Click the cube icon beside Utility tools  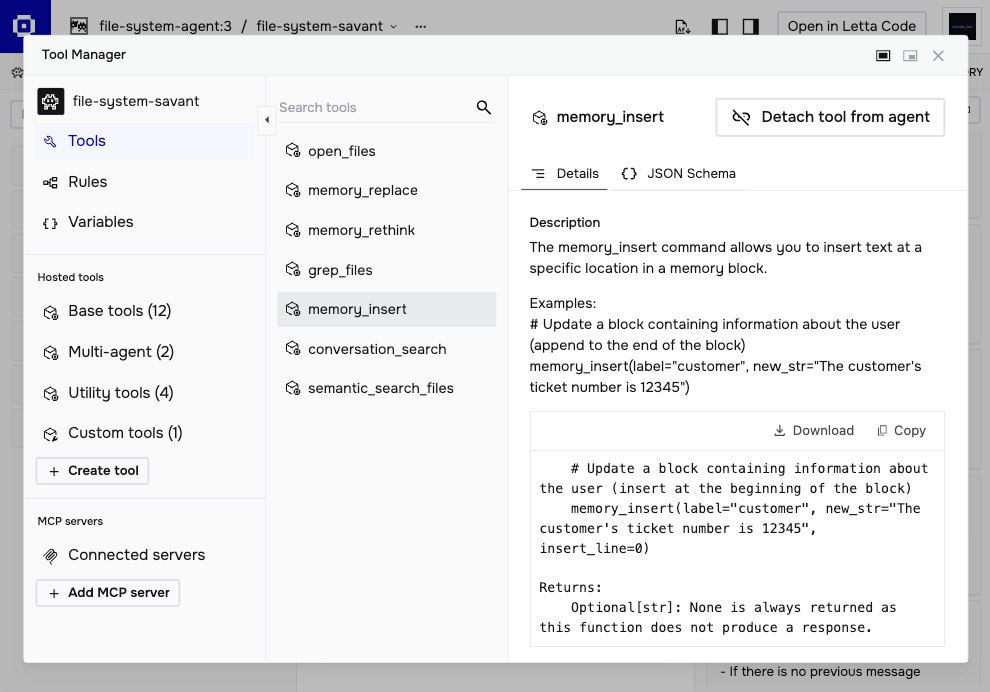51,393
